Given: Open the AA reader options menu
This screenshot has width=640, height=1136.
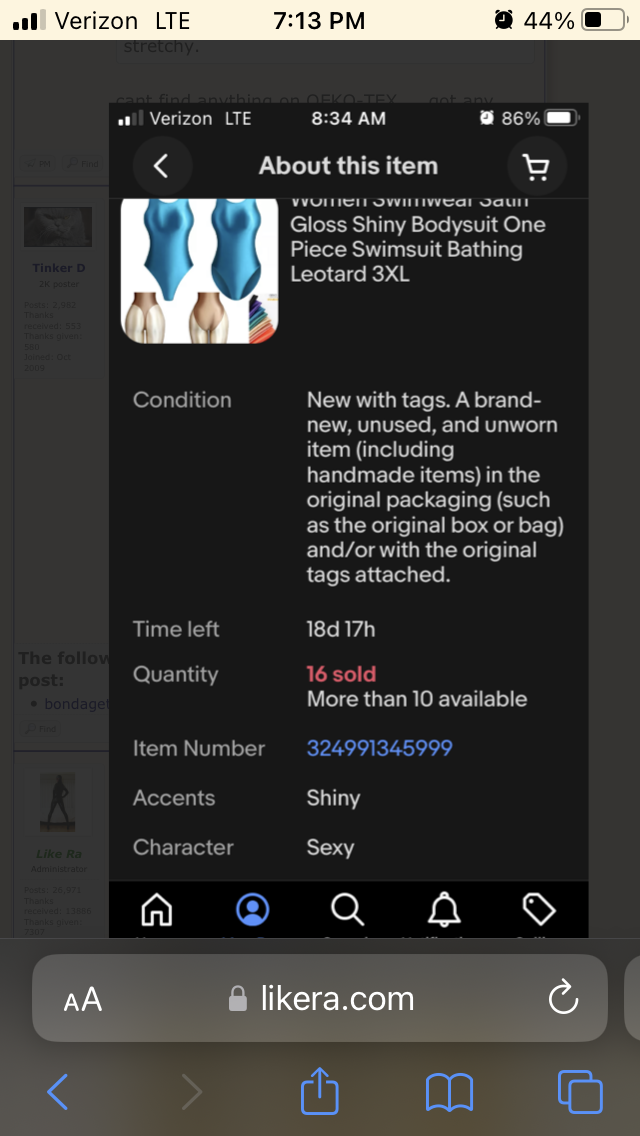Looking at the screenshot, I should point(83,999).
